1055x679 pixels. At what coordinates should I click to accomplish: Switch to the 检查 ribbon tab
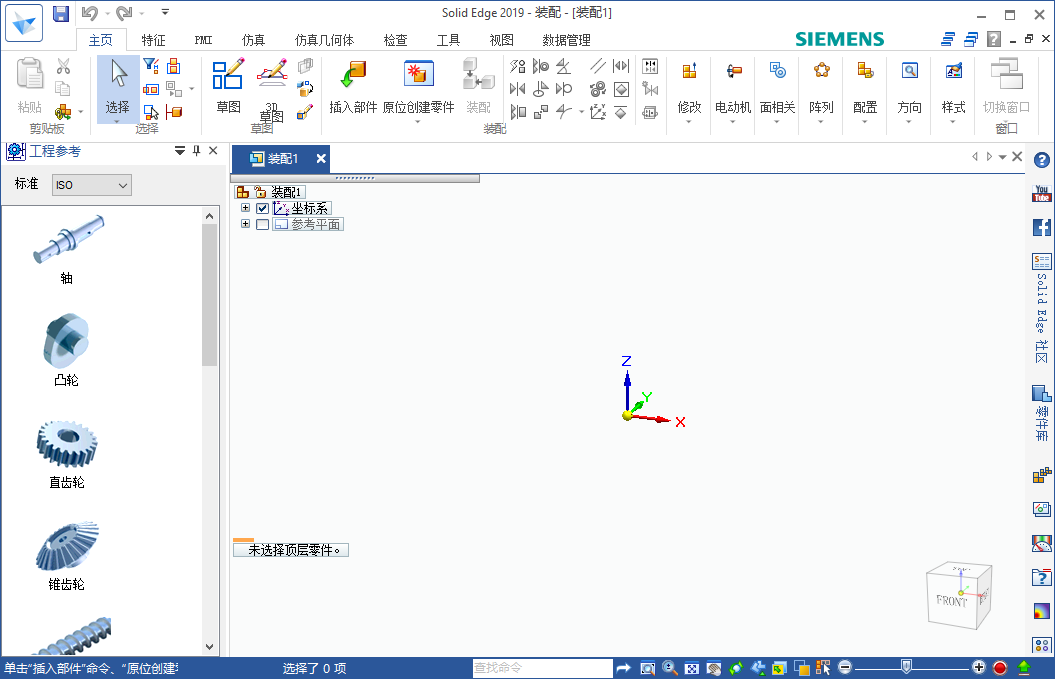(x=396, y=40)
